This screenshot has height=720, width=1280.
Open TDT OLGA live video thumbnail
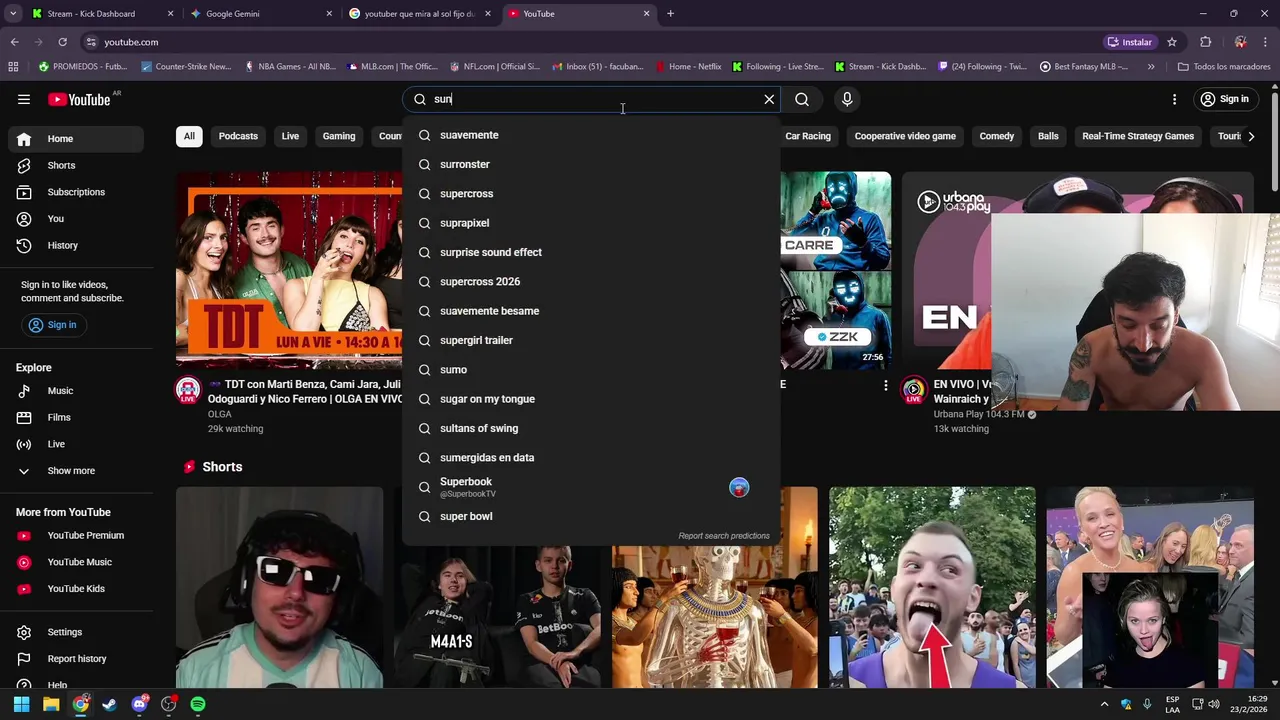tap(289, 270)
